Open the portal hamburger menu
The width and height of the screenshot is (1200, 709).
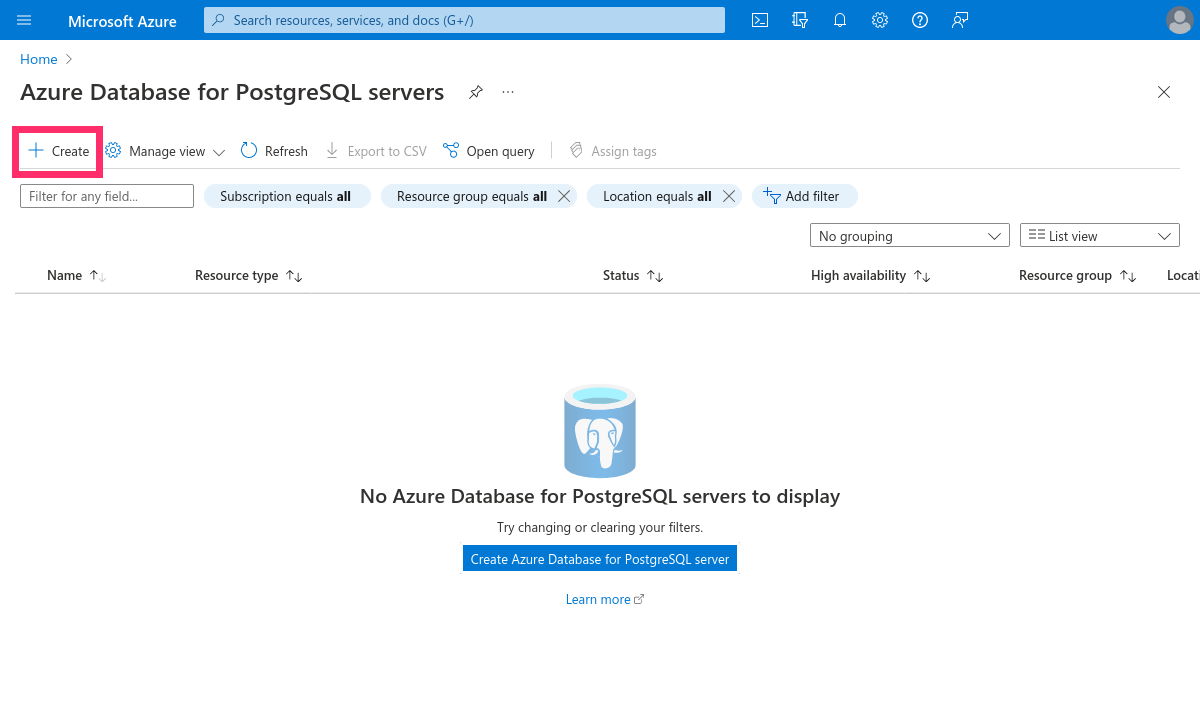click(x=25, y=20)
